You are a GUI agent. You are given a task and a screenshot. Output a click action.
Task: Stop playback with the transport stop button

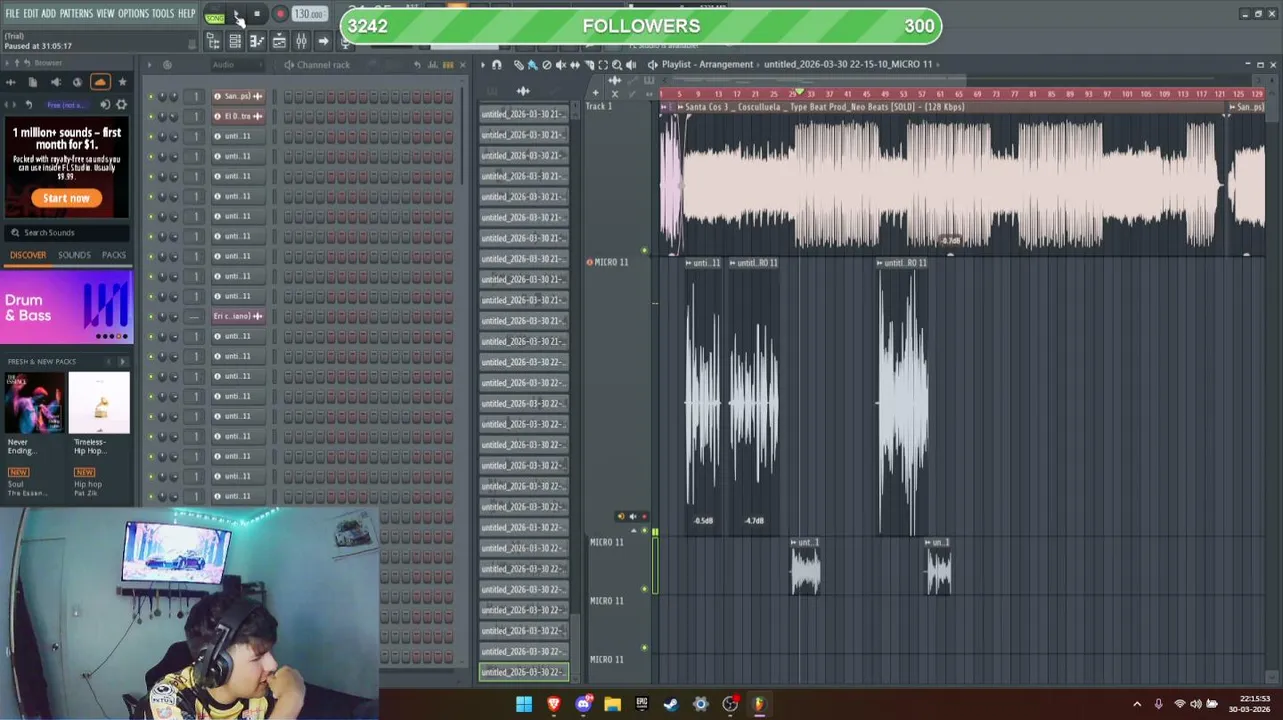coord(257,14)
